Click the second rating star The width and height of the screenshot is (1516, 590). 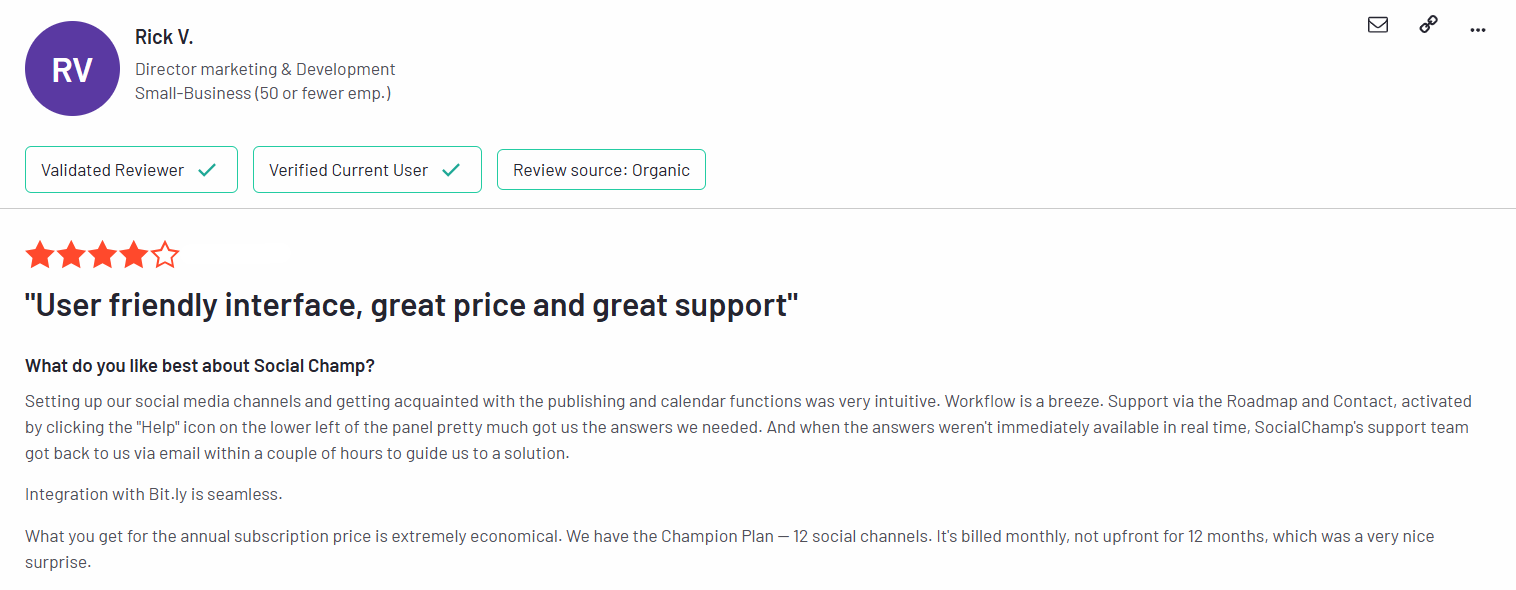(71, 255)
